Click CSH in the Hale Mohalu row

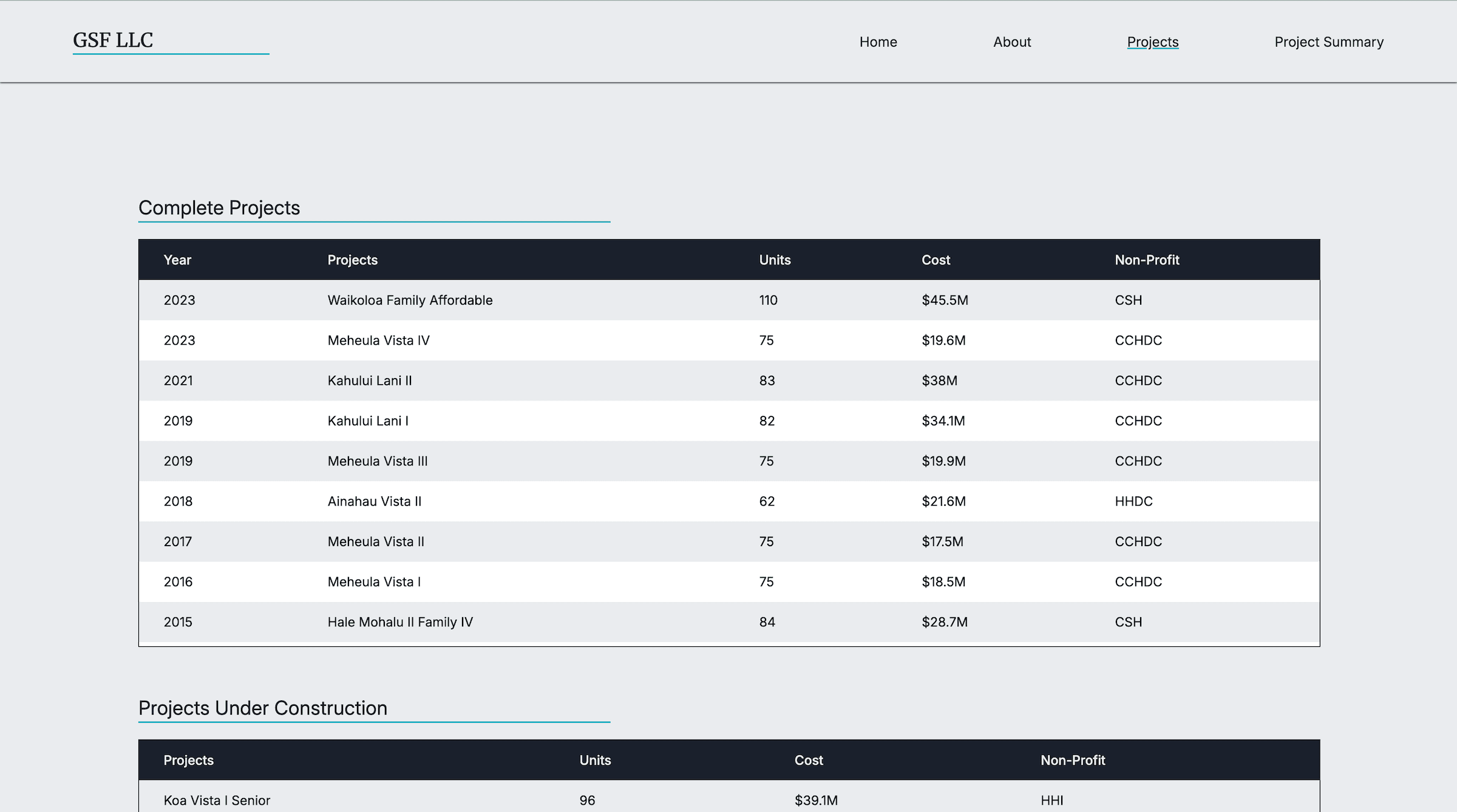(x=1128, y=622)
